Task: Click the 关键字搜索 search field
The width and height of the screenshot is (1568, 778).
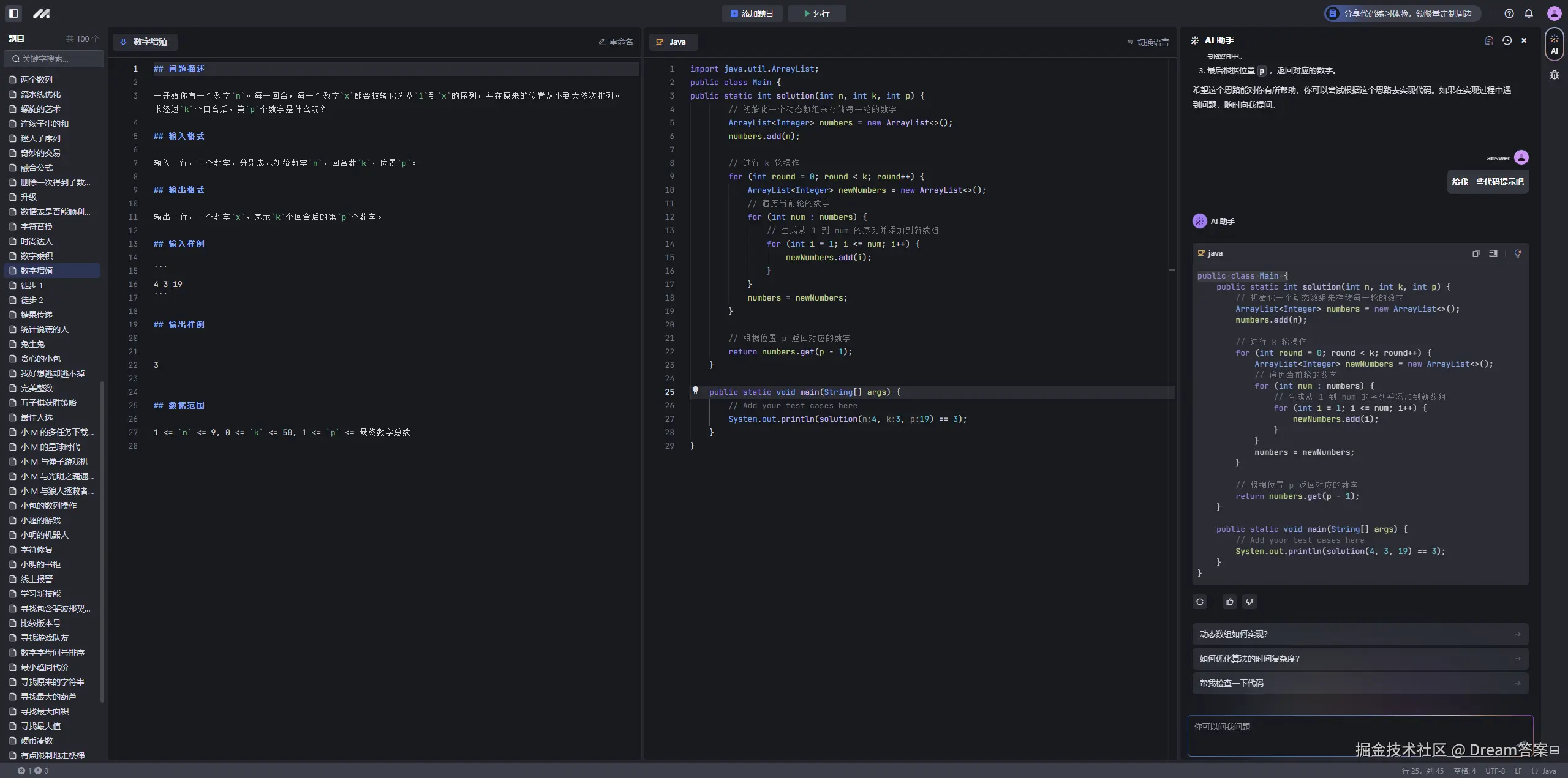Action: click(x=54, y=59)
